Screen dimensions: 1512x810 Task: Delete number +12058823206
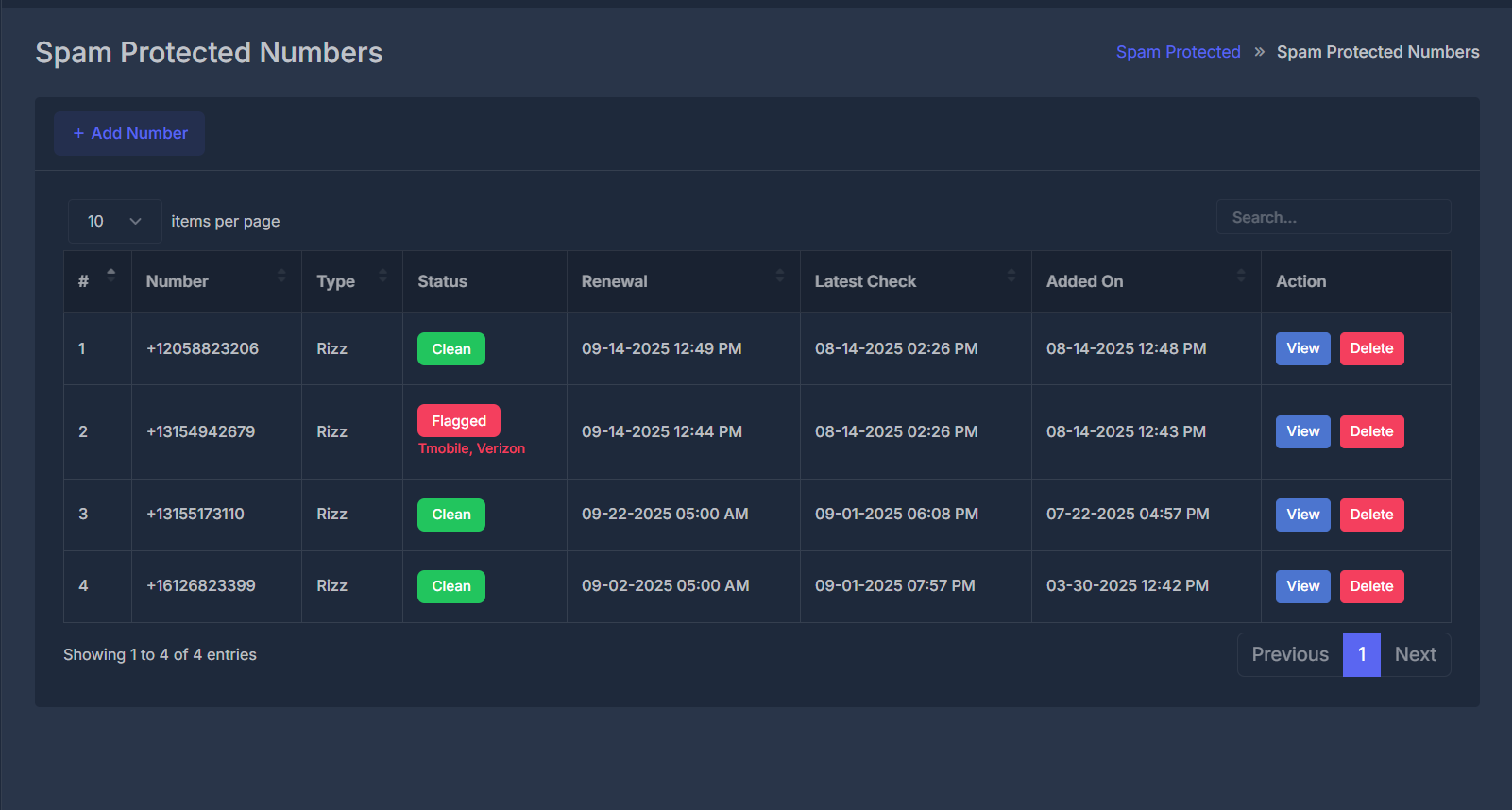pos(1372,348)
